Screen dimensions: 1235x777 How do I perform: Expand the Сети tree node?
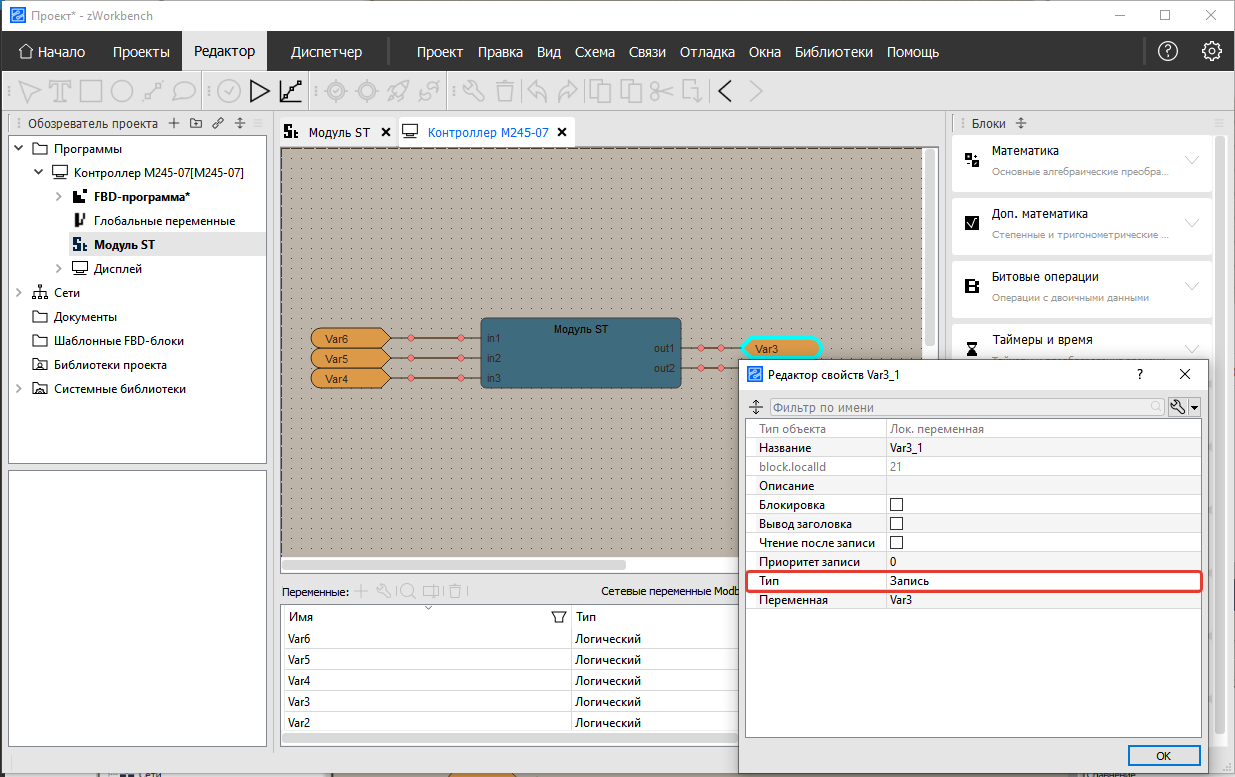(x=18, y=293)
